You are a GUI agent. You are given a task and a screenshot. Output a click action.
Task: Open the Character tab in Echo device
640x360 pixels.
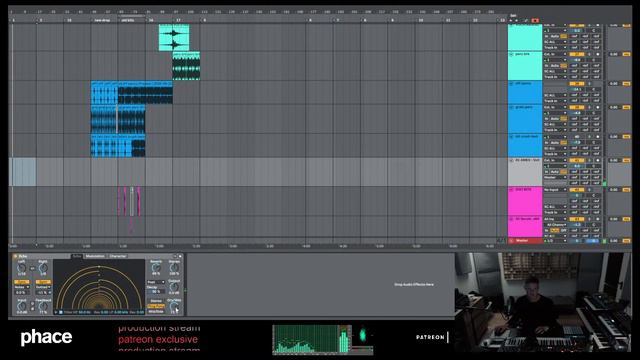118,256
